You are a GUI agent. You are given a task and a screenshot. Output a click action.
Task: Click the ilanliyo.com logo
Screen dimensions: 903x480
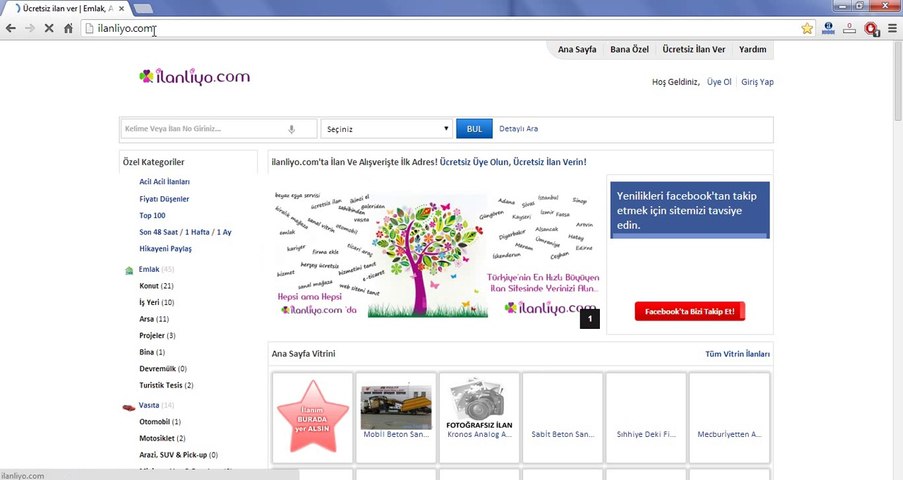tap(195, 77)
